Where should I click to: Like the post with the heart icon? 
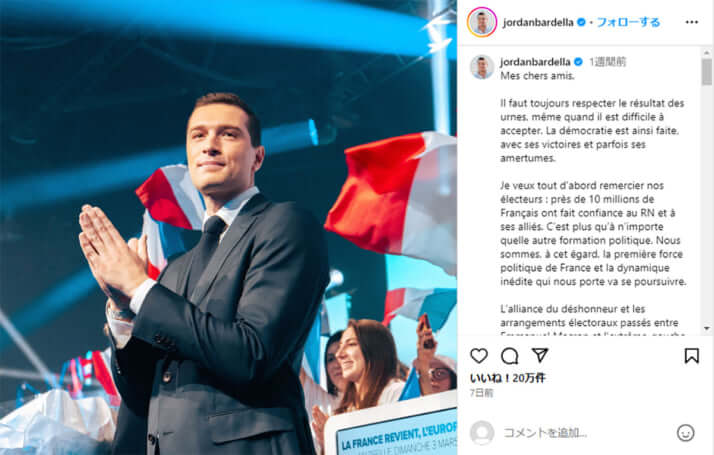point(479,355)
